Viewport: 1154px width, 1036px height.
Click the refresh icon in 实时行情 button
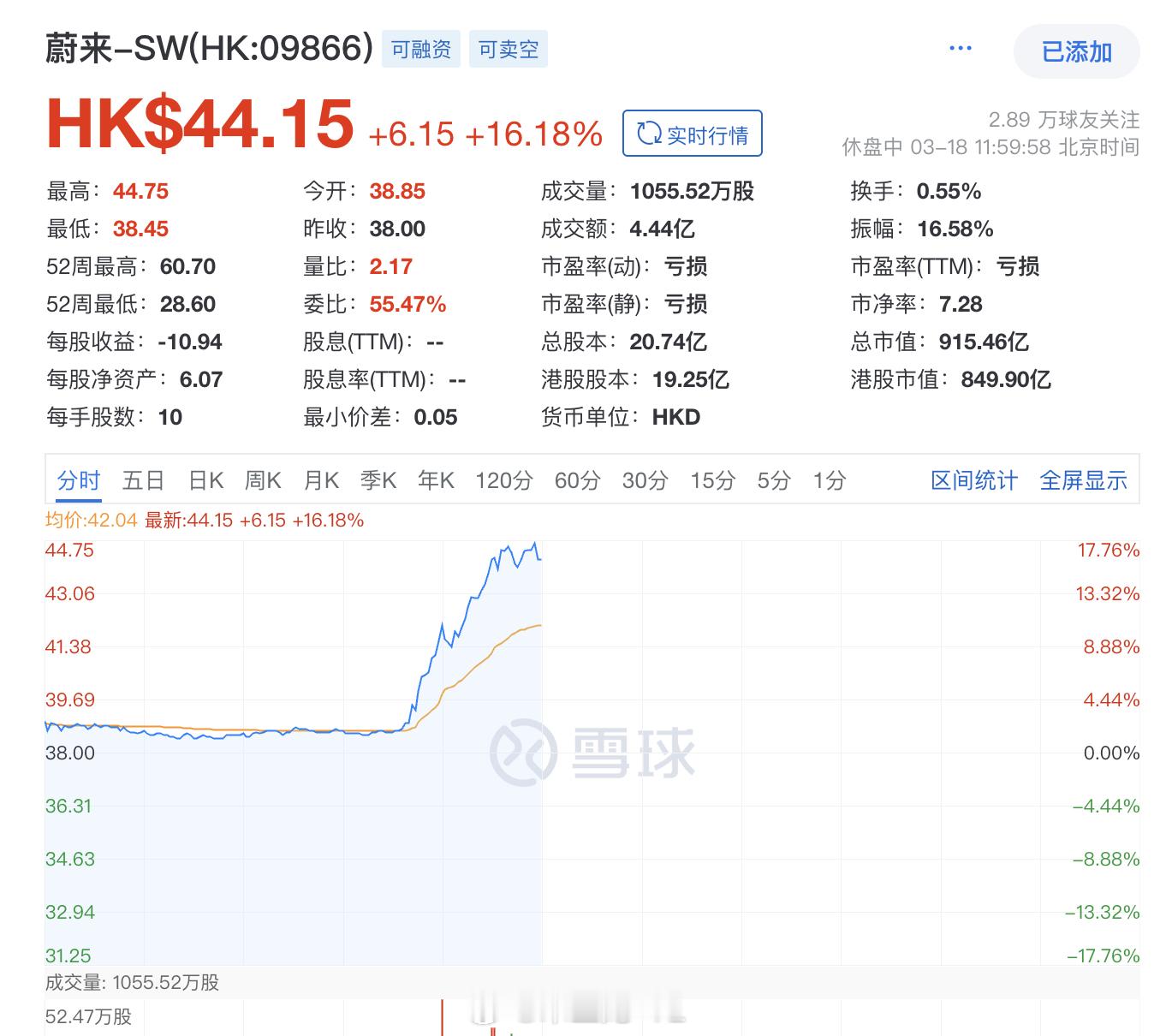(x=650, y=134)
